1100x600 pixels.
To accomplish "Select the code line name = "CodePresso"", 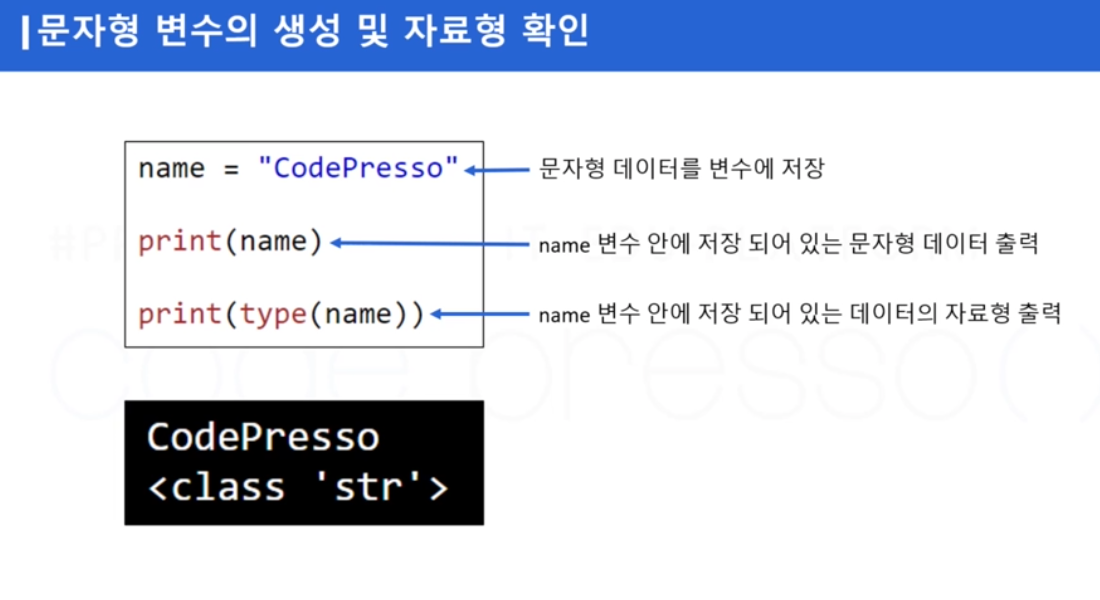I will pos(298,168).
